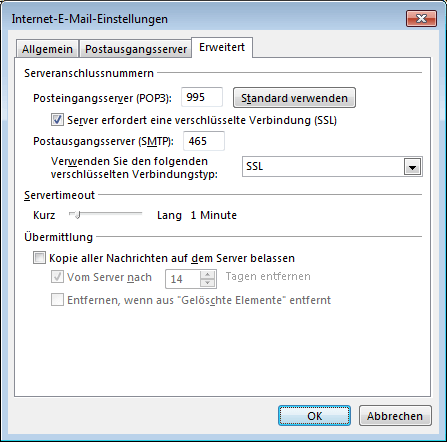
Task: Toggle the SSL encrypted connection checkbox
Action: (57, 119)
